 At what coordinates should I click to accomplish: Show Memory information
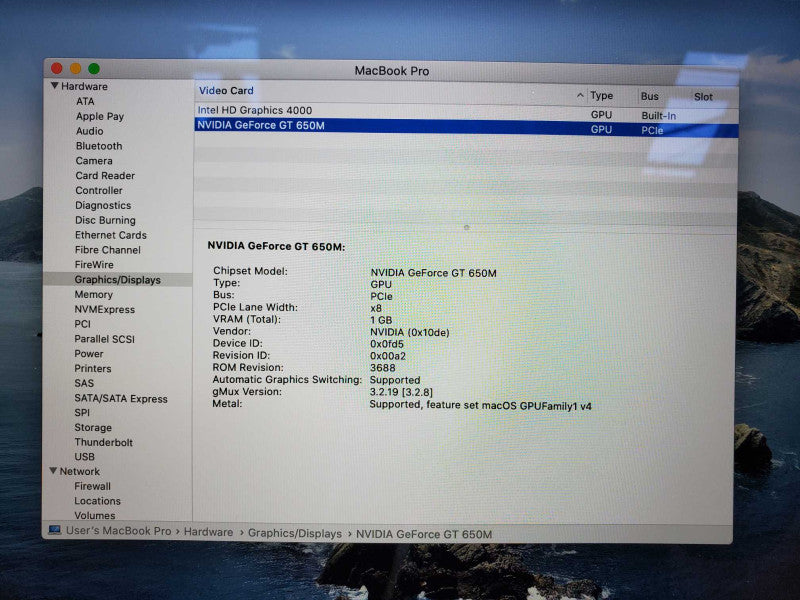[93, 294]
